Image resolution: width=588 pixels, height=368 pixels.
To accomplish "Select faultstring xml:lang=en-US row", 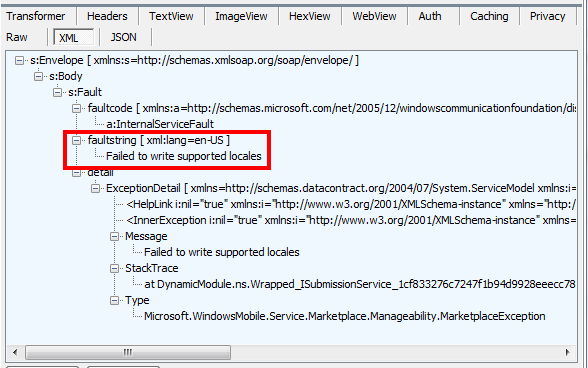I will point(159,140).
